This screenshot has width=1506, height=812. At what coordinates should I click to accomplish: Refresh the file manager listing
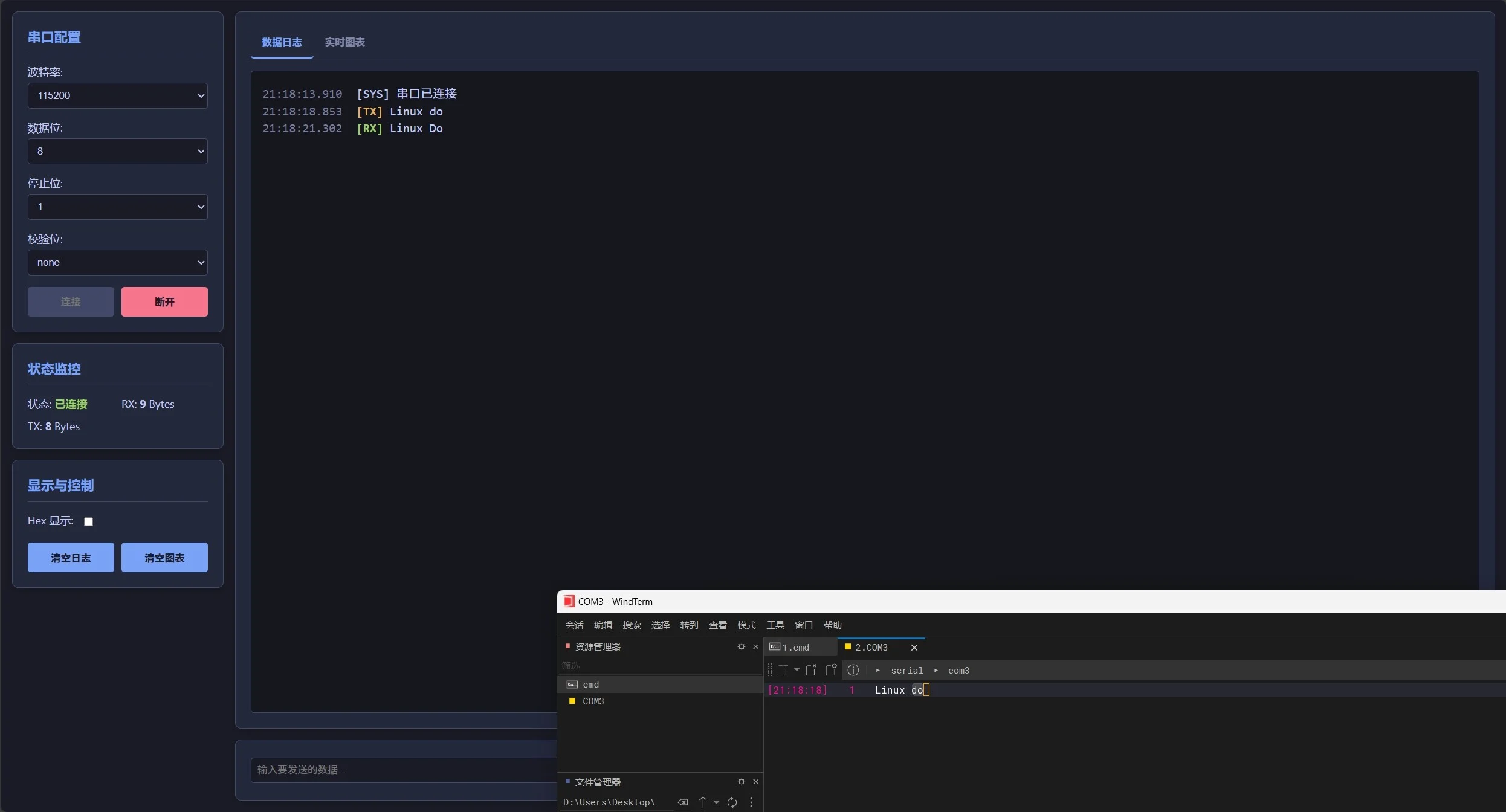(732, 802)
